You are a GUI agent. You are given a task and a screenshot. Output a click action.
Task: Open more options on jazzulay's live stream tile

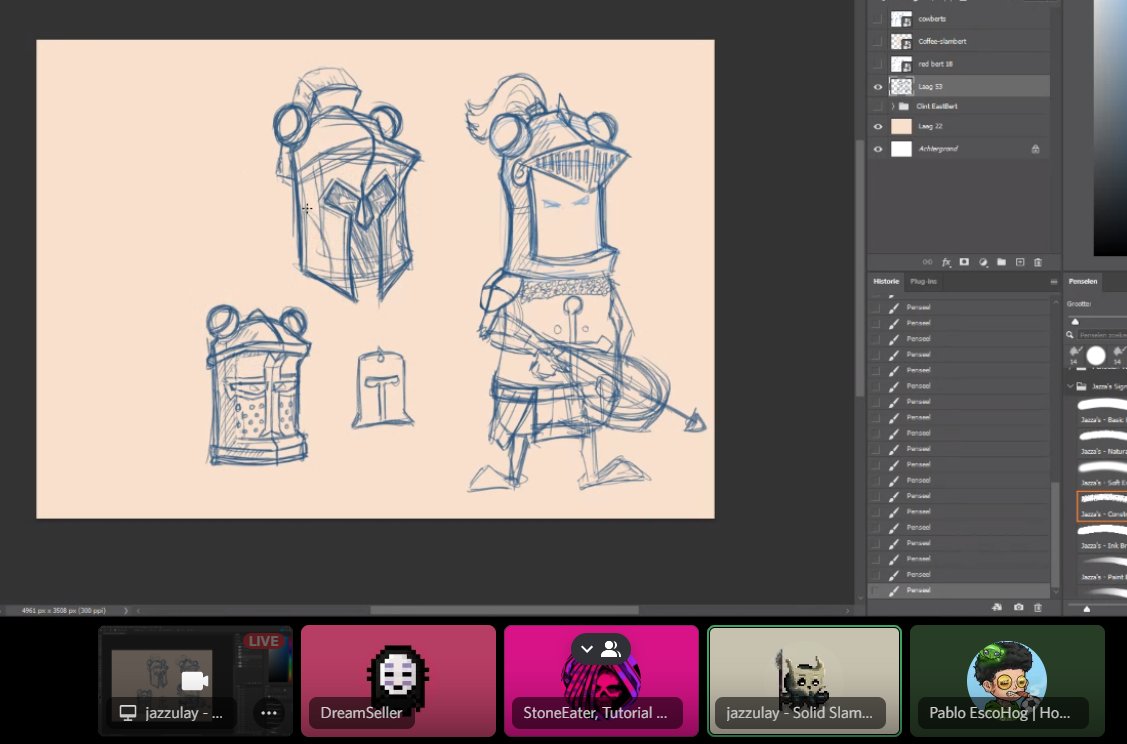[269, 713]
